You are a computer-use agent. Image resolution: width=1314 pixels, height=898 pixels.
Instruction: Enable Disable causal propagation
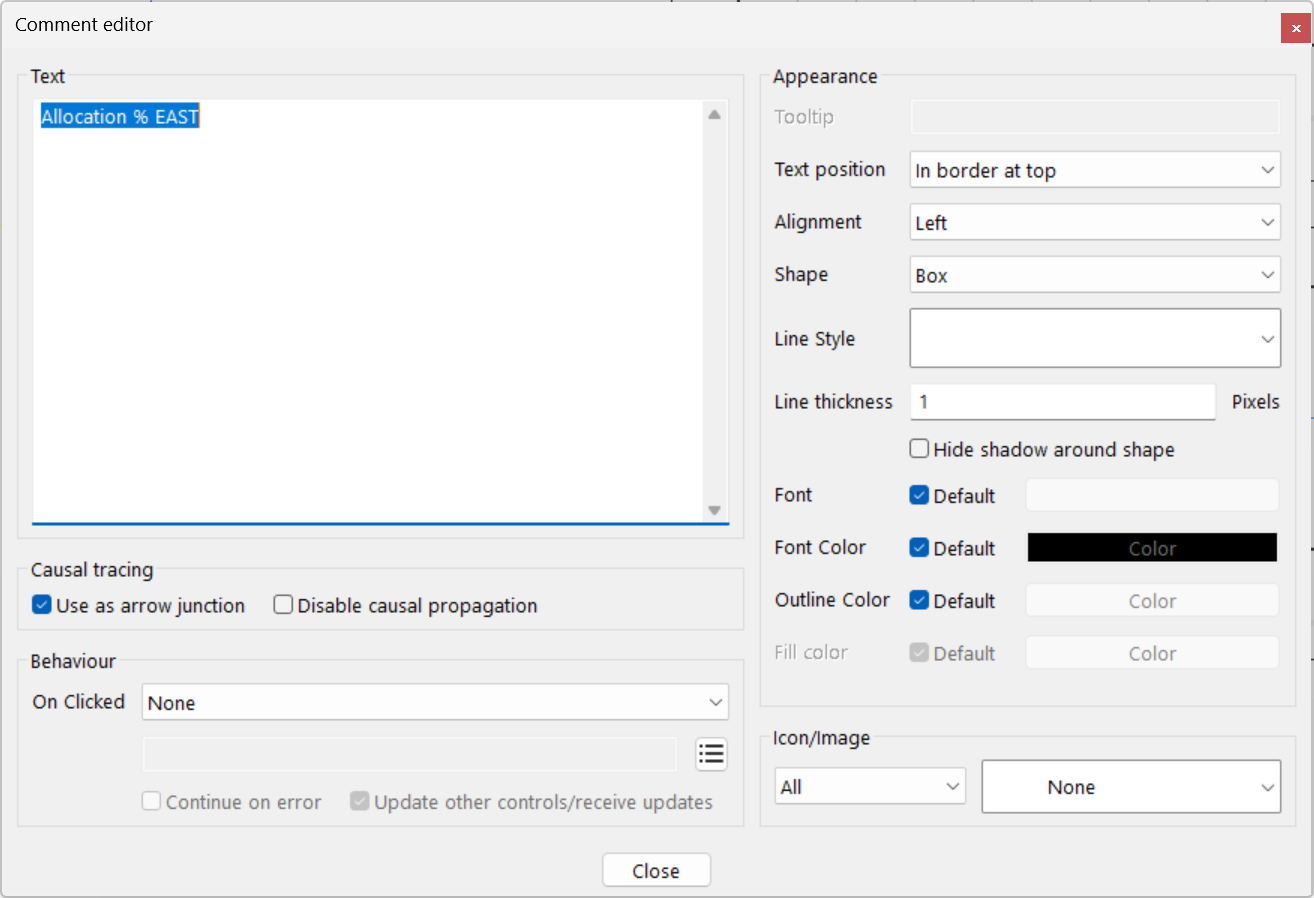tap(283, 604)
